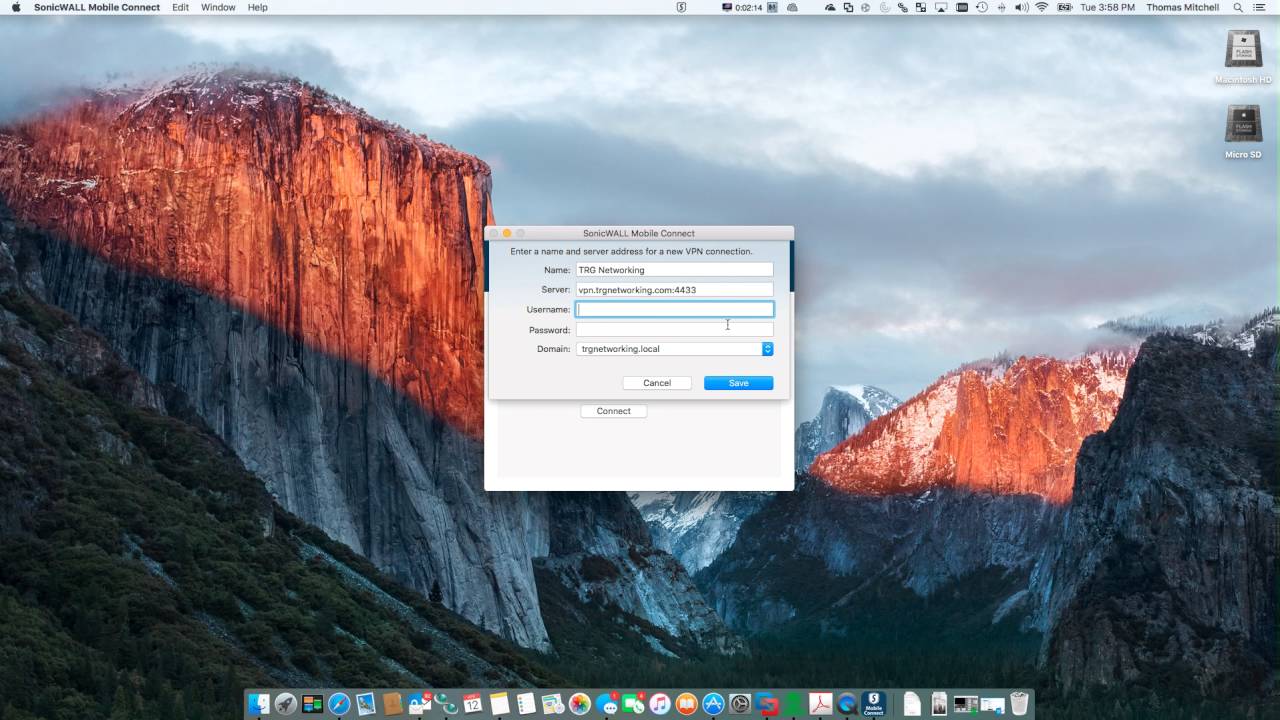Open FaceTime icon in the dock
The width and height of the screenshot is (1280, 720).
pyautogui.click(x=634, y=703)
